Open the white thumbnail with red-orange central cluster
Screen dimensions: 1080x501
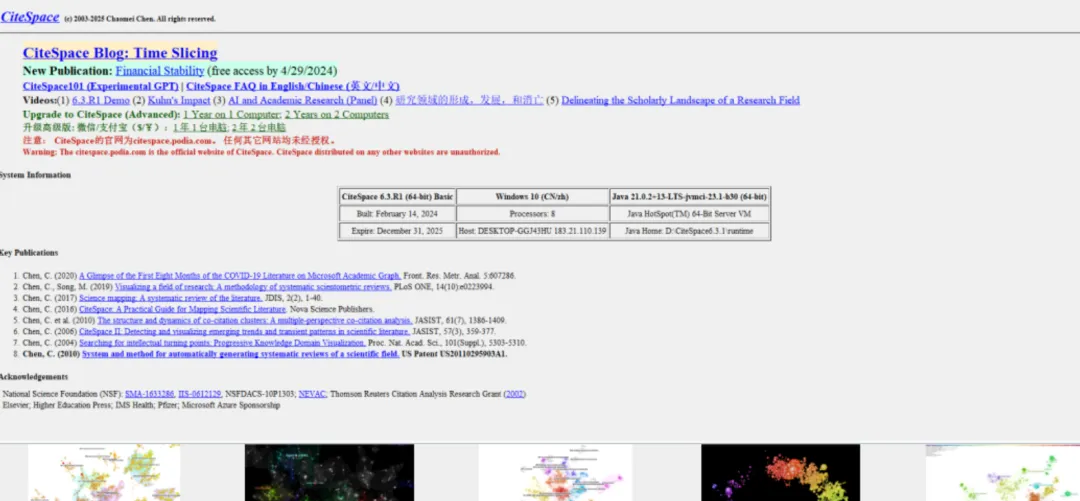[x=555, y=472]
